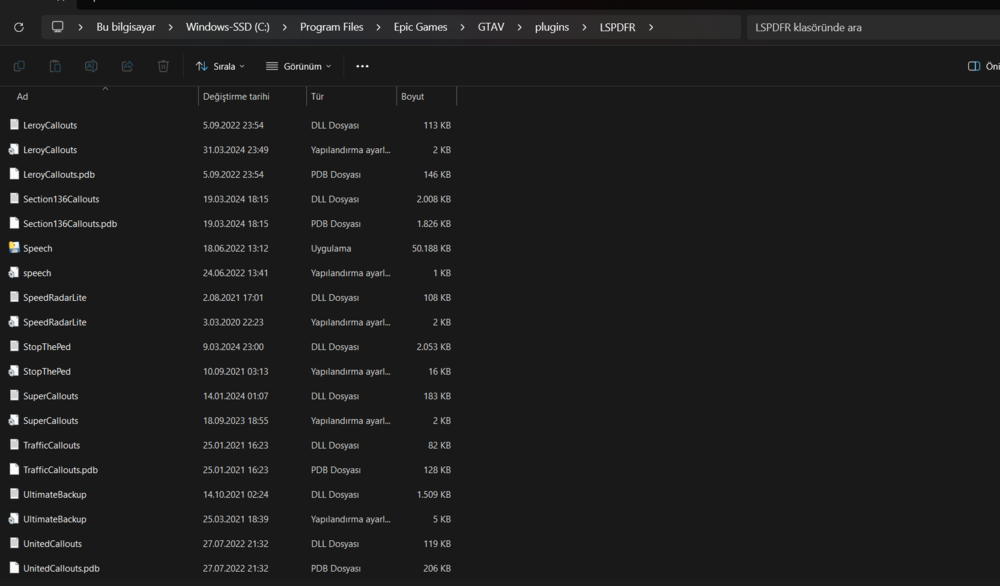Select SuperCallouts DLL file name
The width and height of the screenshot is (1000, 586).
click(x=50, y=396)
